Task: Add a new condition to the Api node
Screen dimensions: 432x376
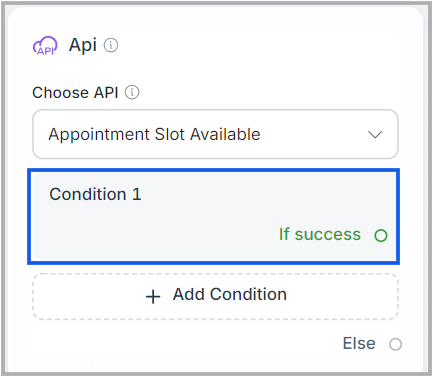Action: [x=215, y=296]
